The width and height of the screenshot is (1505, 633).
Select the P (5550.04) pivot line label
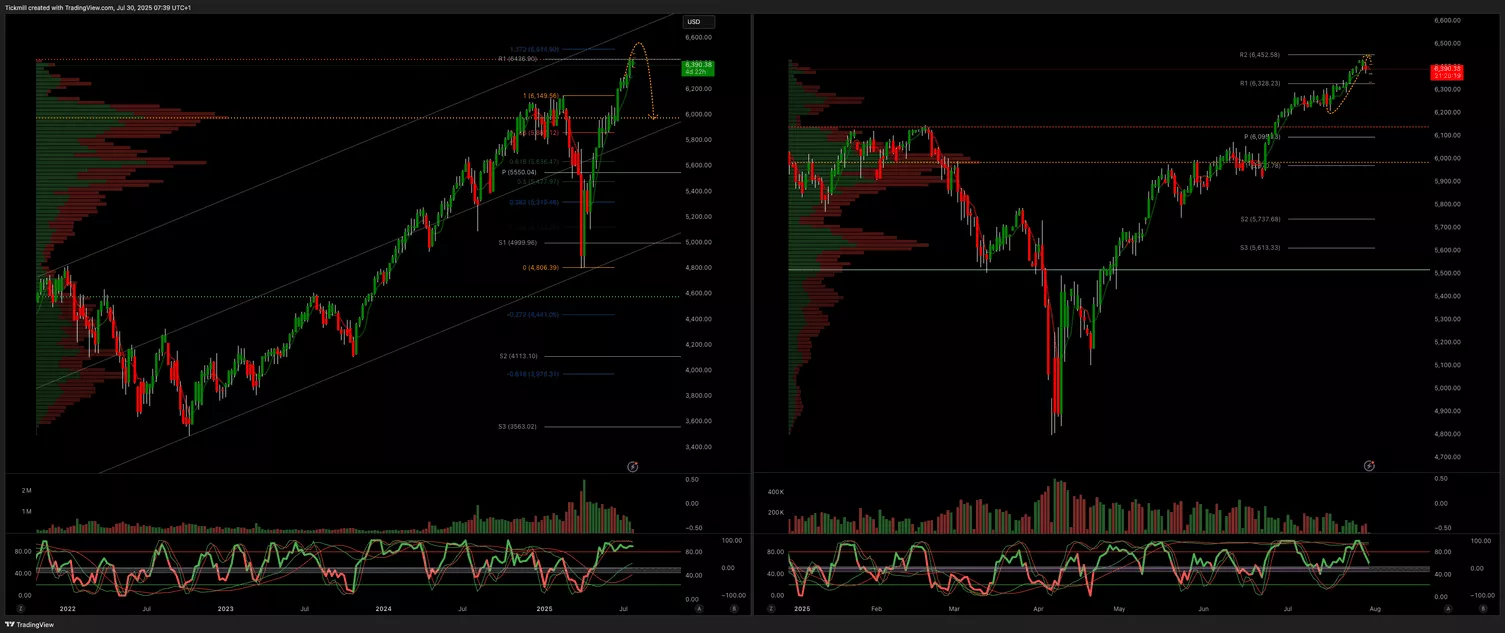(519, 172)
